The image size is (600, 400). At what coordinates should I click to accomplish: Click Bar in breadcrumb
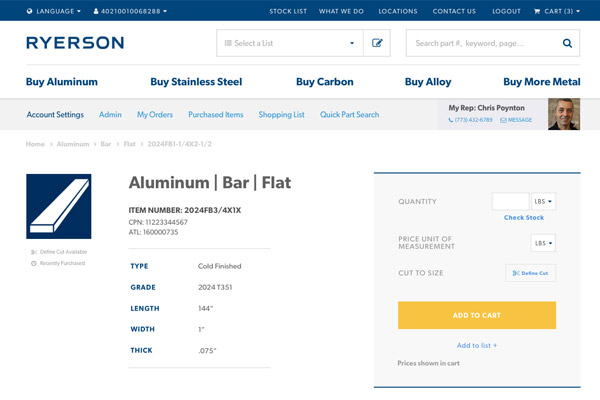click(106, 144)
